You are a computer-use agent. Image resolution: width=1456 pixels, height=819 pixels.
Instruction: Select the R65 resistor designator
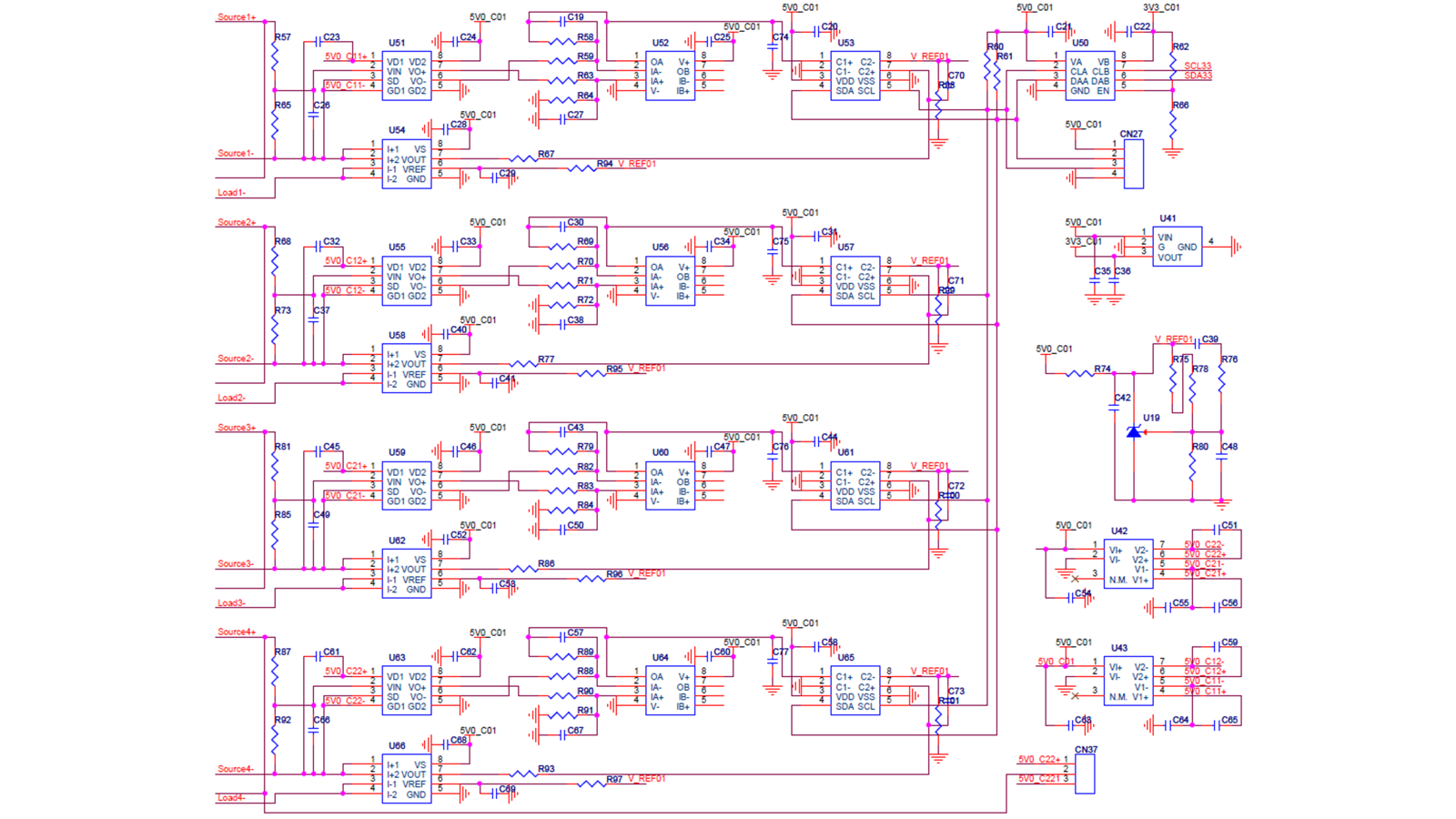pyautogui.click(x=283, y=106)
